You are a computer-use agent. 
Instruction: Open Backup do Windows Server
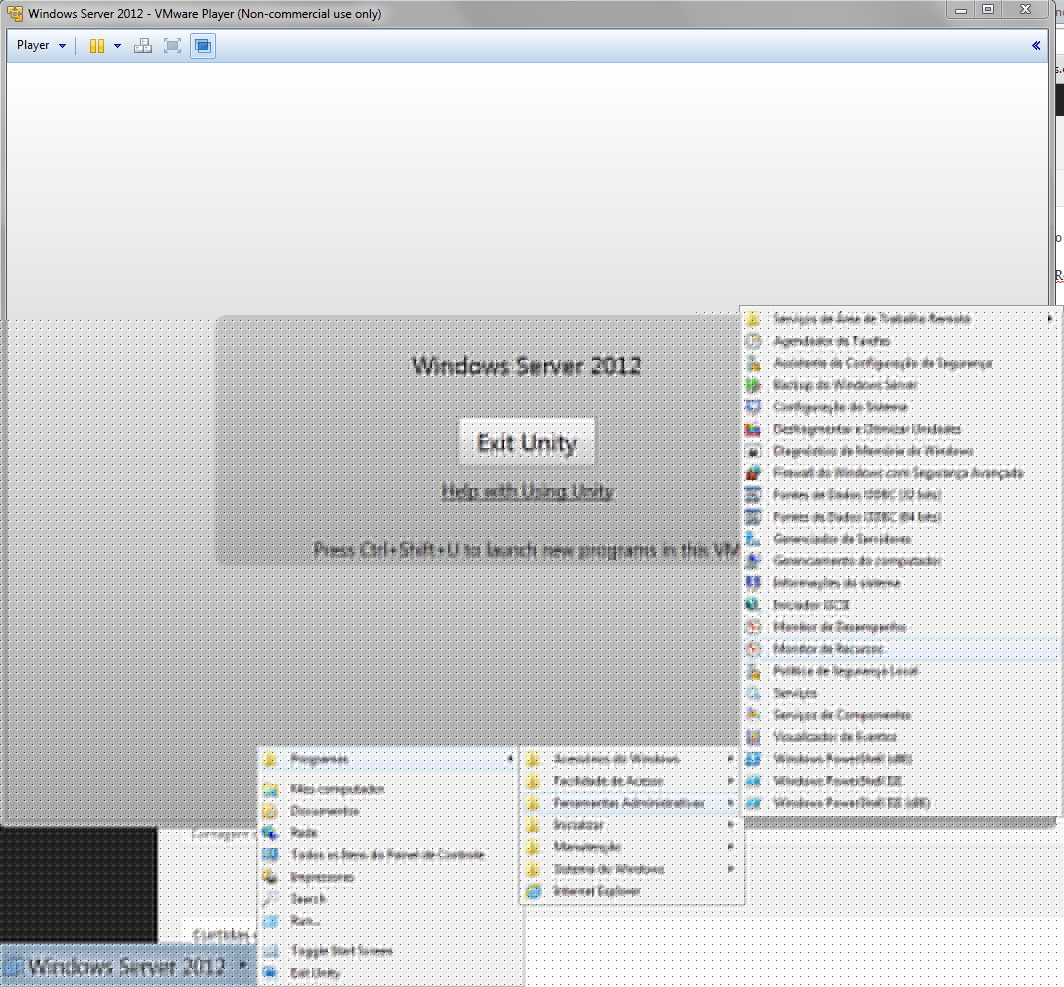tap(900, 385)
